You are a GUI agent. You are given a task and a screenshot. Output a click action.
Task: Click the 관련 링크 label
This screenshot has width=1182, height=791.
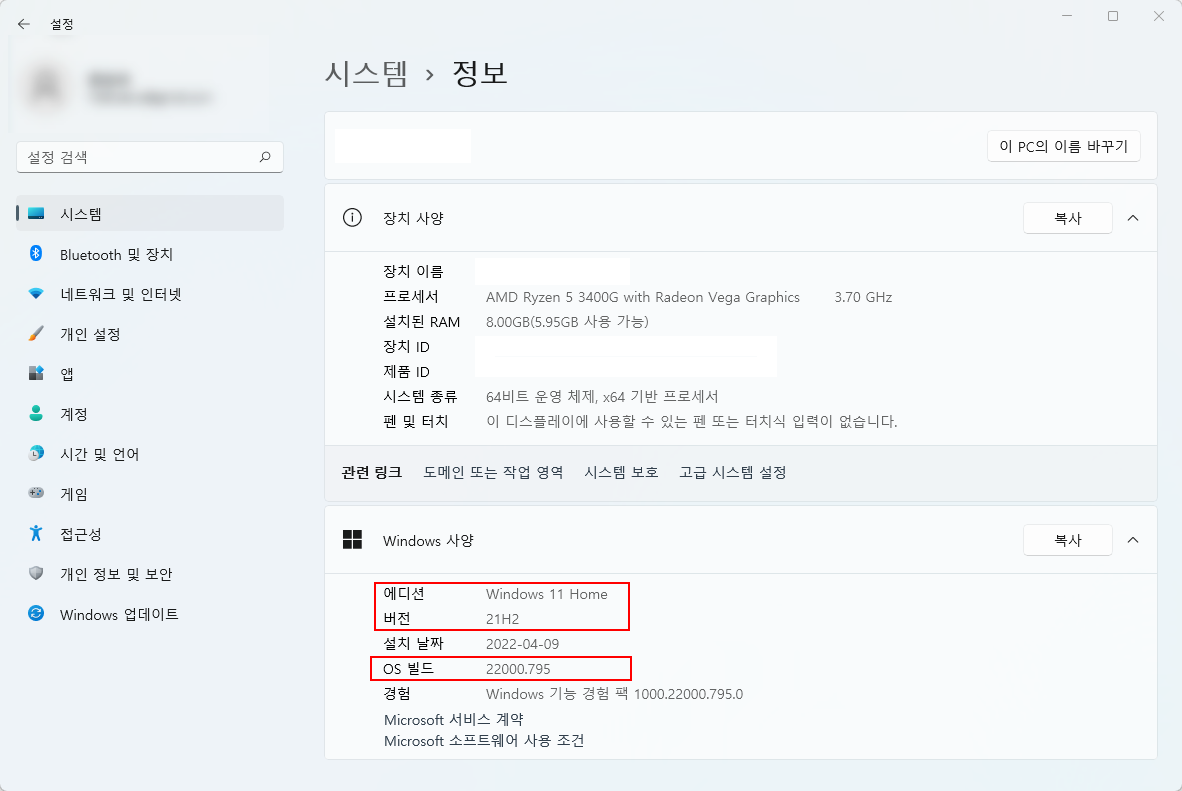click(x=372, y=472)
